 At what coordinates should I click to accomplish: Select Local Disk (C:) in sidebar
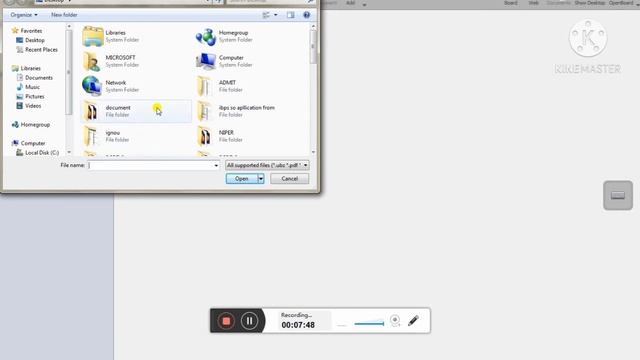coord(38,153)
